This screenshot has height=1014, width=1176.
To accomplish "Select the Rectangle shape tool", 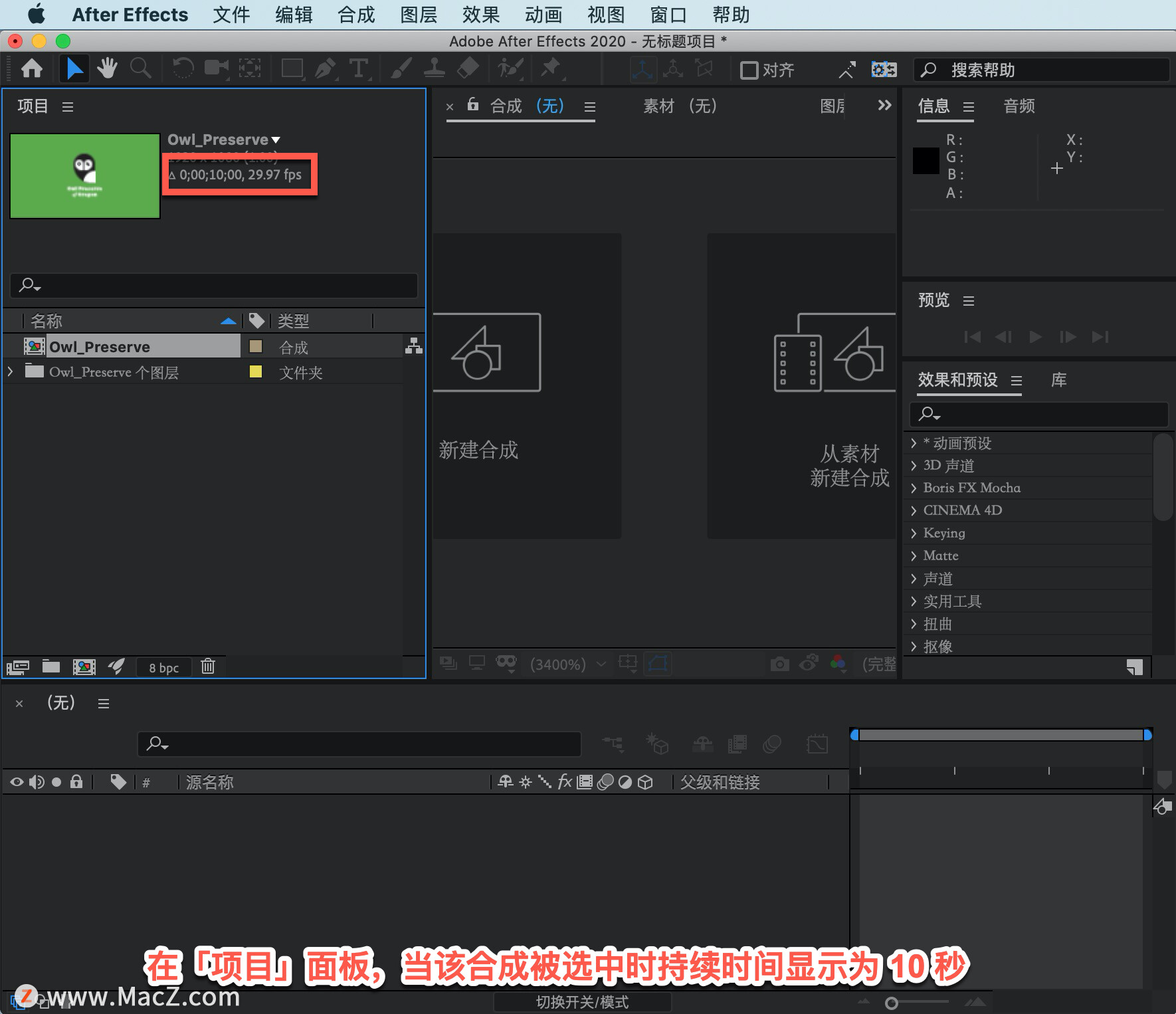I will [x=292, y=68].
